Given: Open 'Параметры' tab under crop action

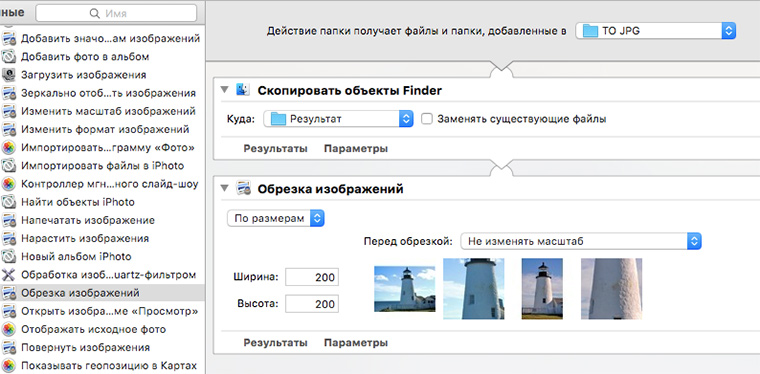Looking at the screenshot, I should pyautogui.click(x=356, y=343).
